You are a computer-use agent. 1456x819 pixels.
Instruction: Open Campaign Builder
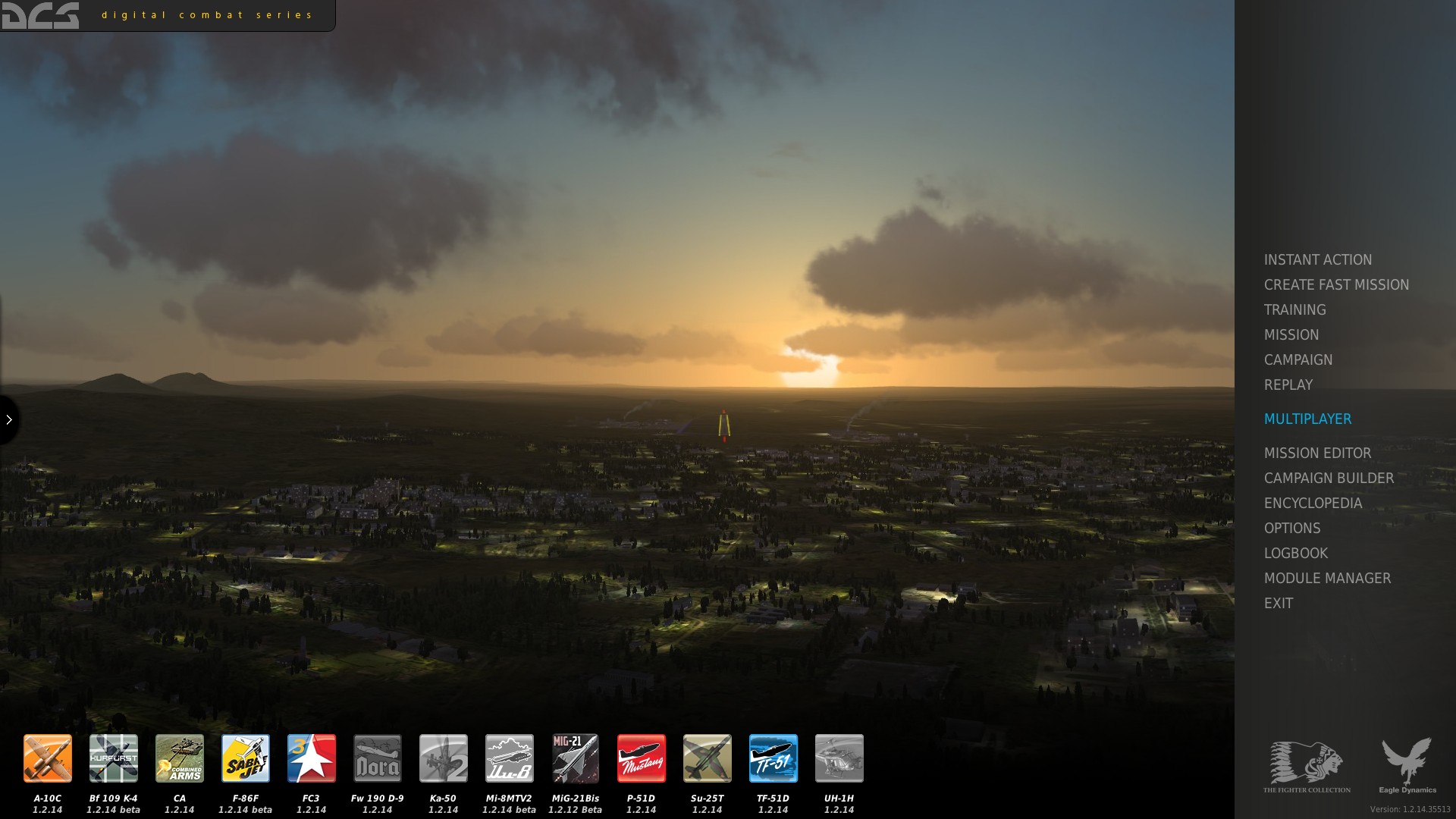point(1329,479)
